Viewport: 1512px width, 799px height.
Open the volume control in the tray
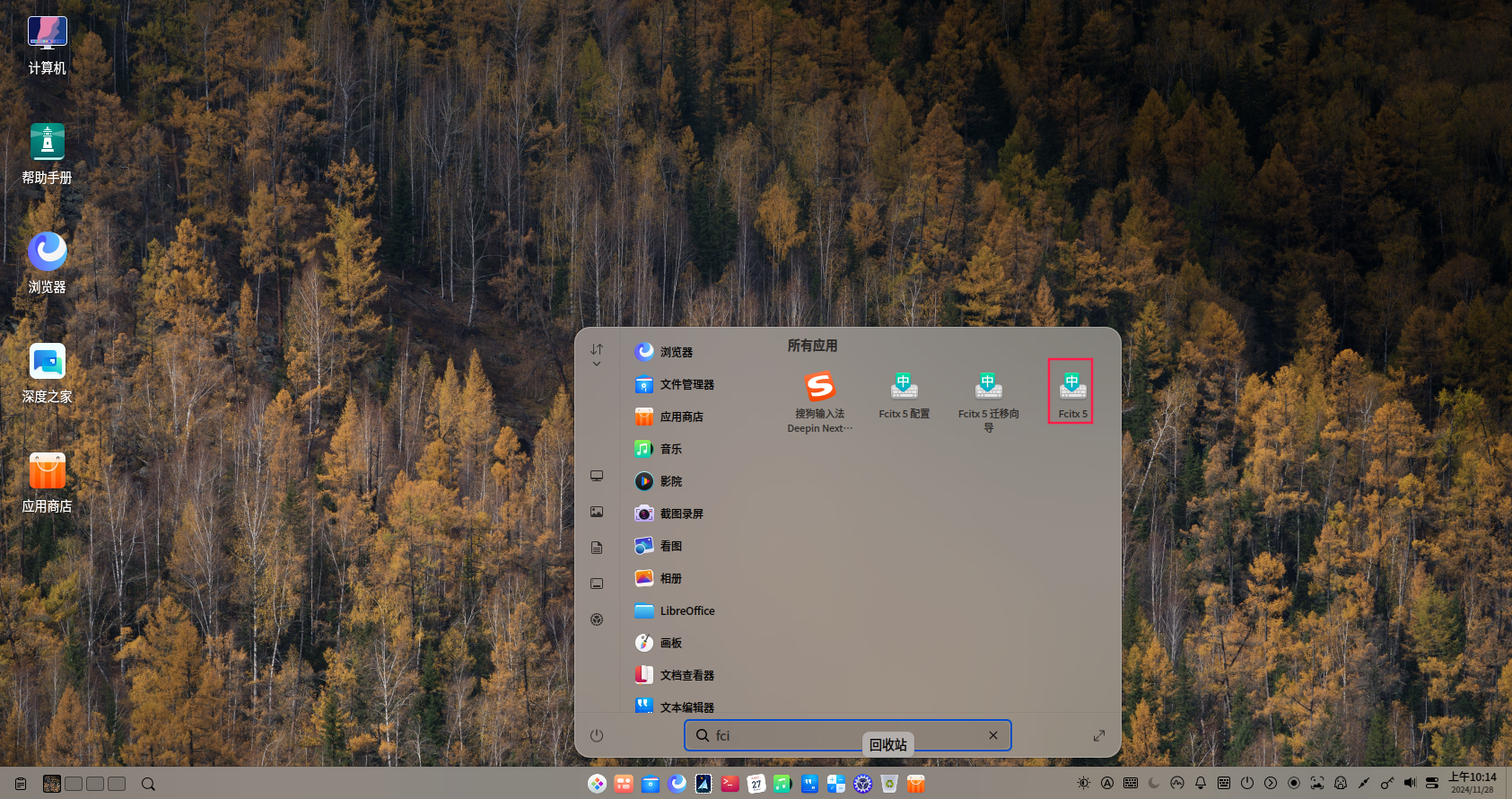point(1410,783)
